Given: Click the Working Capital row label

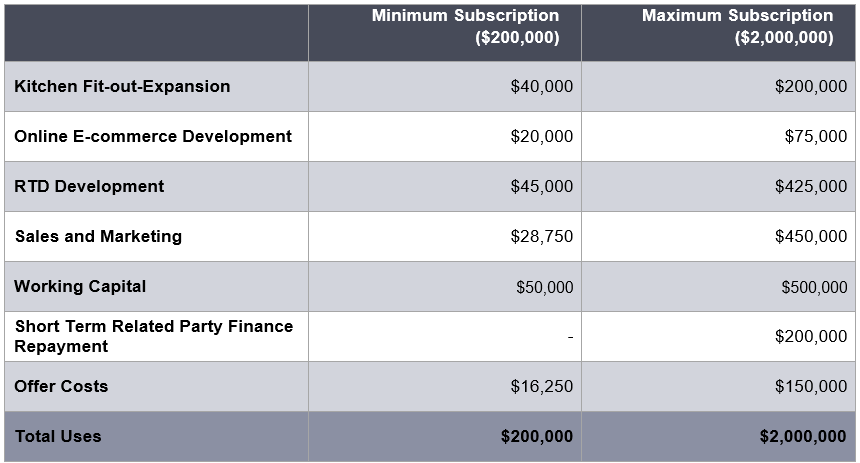Looking at the screenshot, I should click(80, 287).
